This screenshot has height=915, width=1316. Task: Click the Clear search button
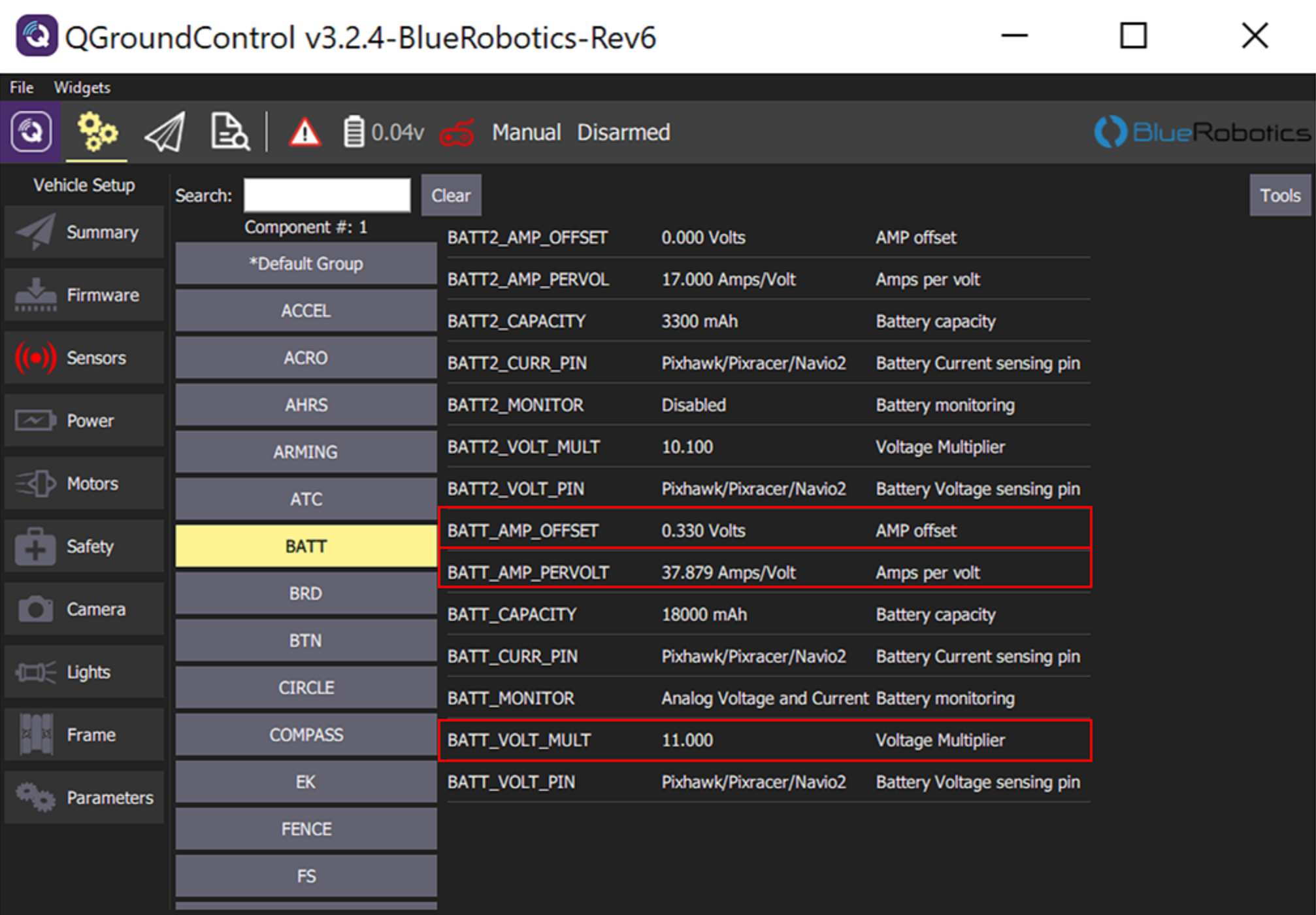[451, 195]
